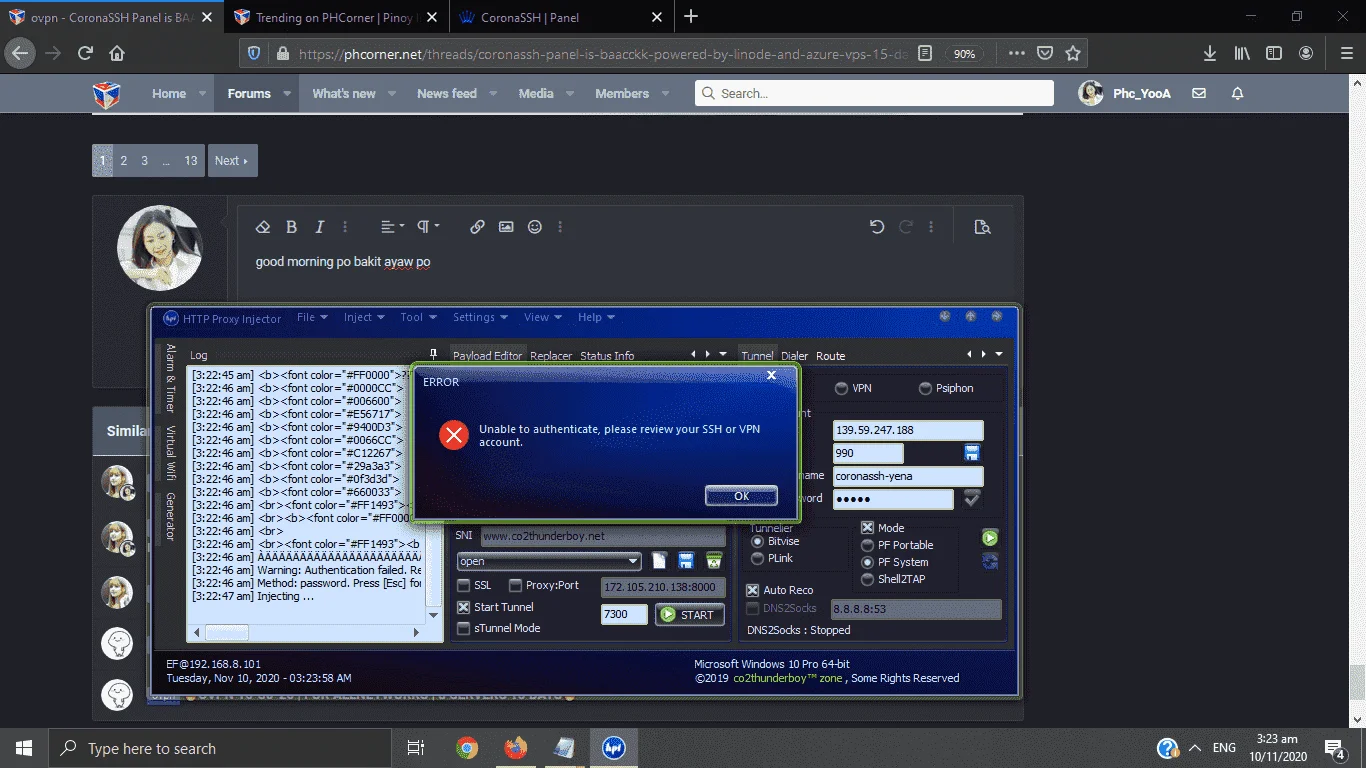Image resolution: width=1366 pixels, height=768 pixels.
Task: Open the Route tab
Action: pyautogui.click(x=831, y=356)
